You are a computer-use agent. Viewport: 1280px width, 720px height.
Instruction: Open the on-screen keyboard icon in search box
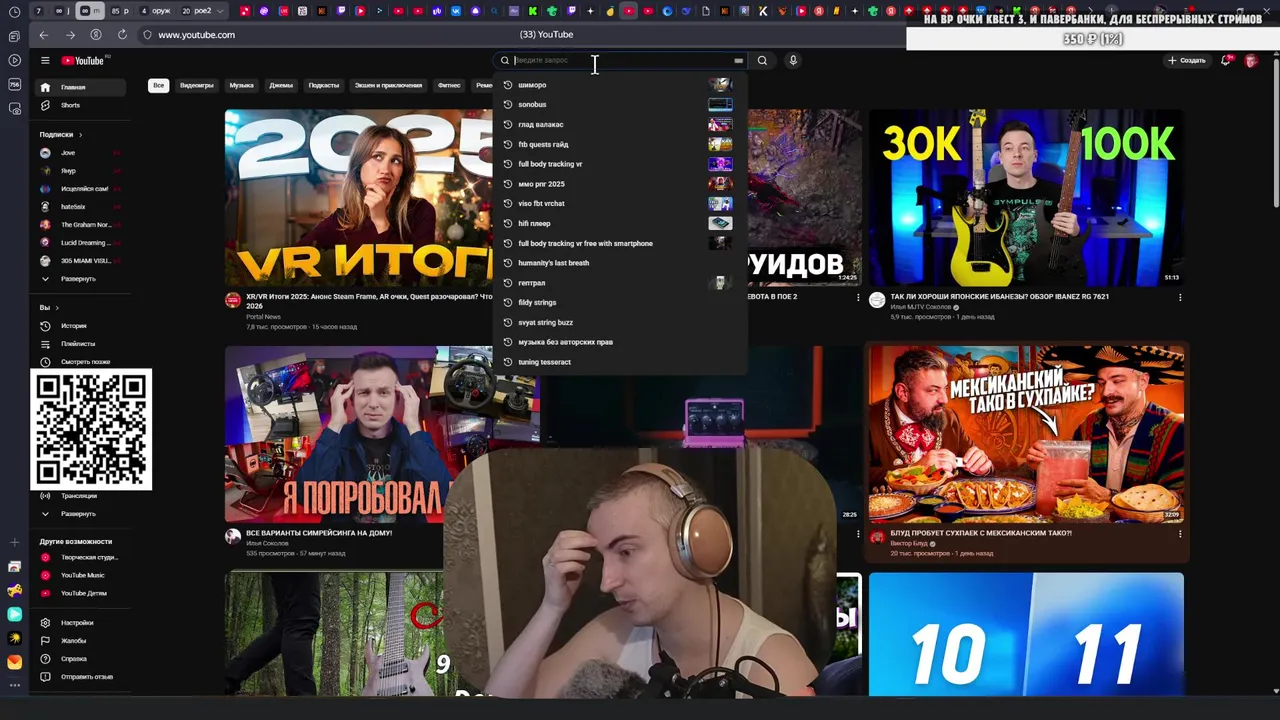click(x=738, y=61)
